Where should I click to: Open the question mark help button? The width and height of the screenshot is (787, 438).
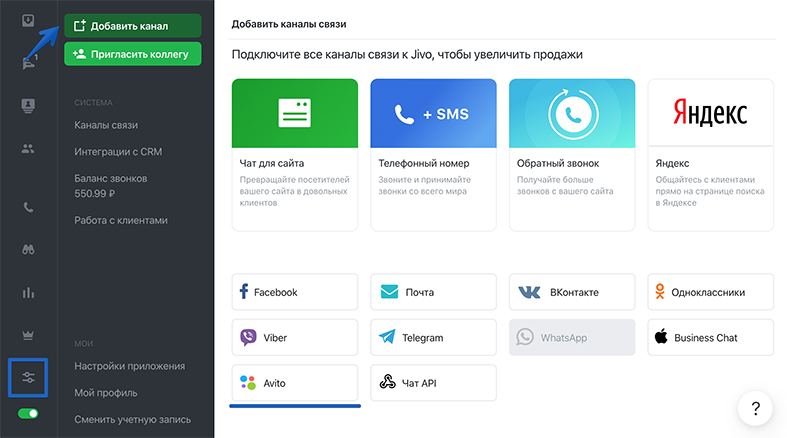tap(755, 408)
